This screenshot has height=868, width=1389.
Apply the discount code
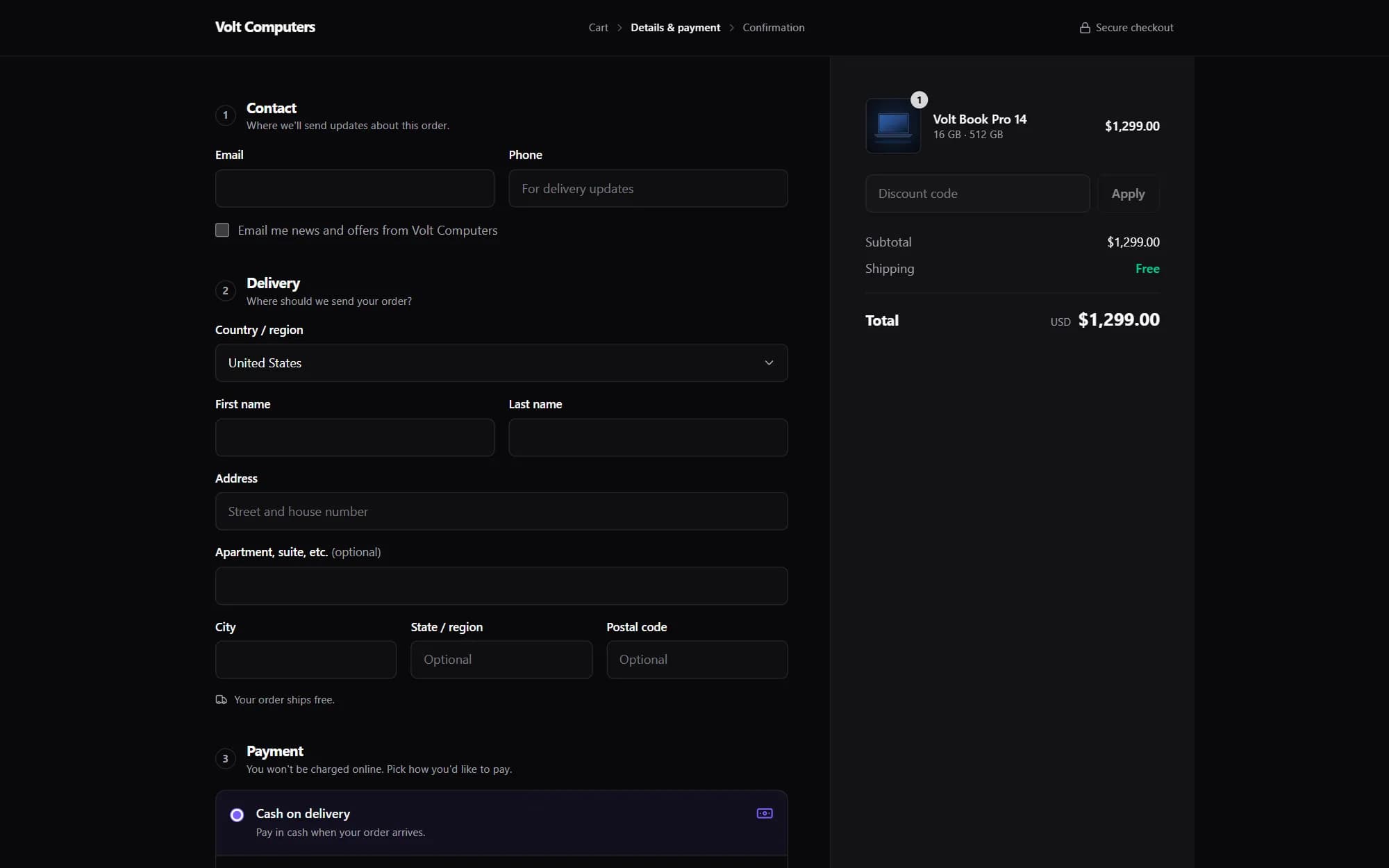coord(1128,194)
